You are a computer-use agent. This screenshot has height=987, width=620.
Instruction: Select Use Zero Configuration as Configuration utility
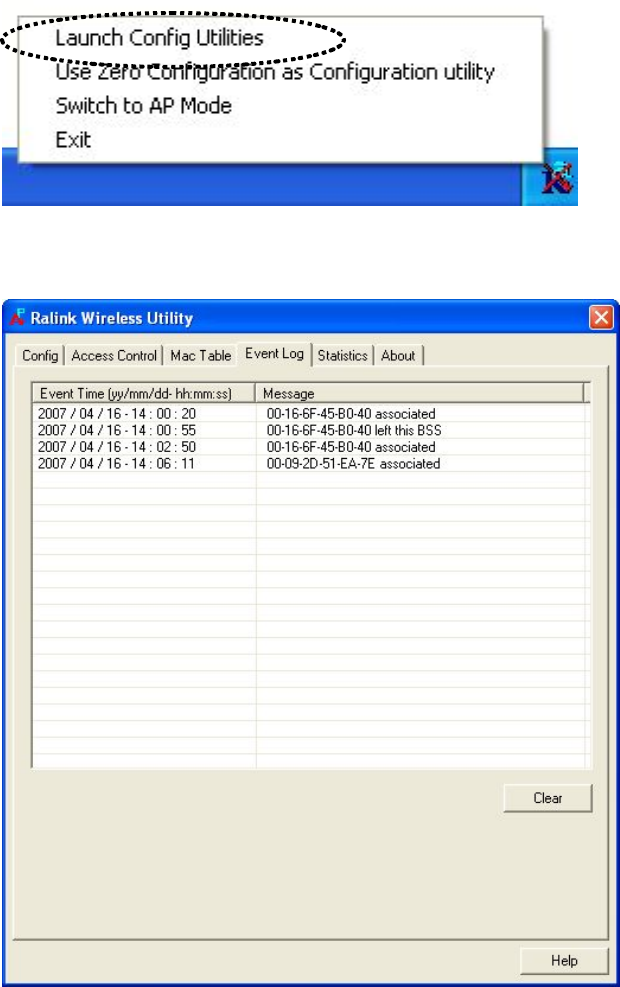(x=275, y=72)
